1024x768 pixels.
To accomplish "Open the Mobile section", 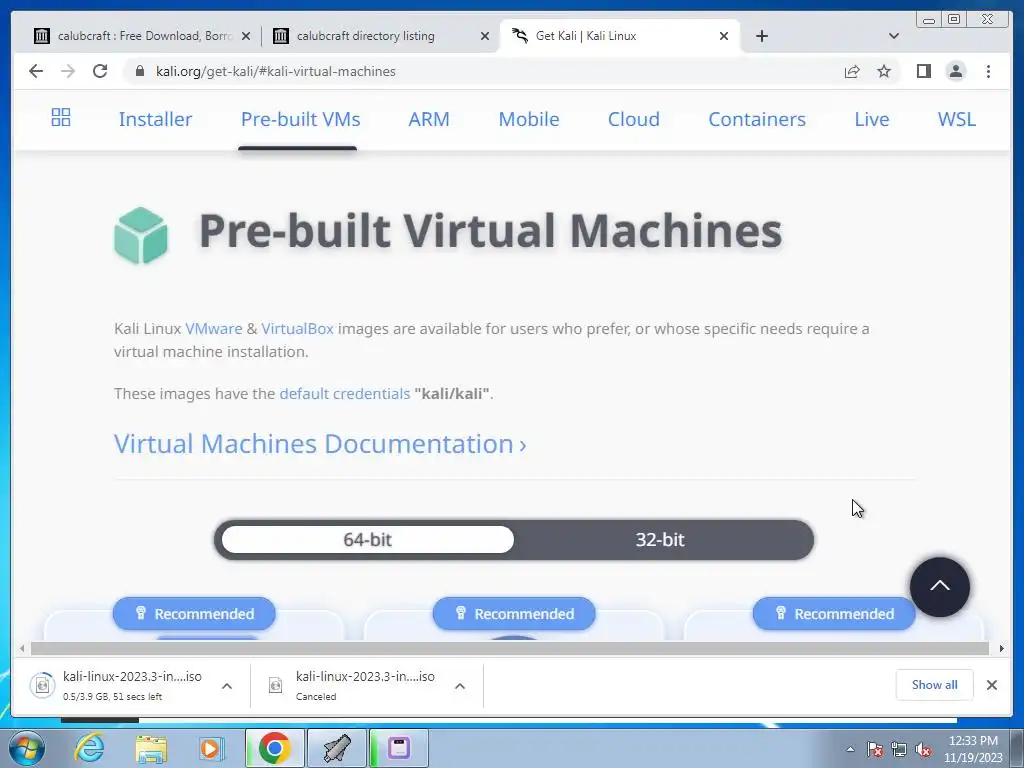I will [529, 120].
